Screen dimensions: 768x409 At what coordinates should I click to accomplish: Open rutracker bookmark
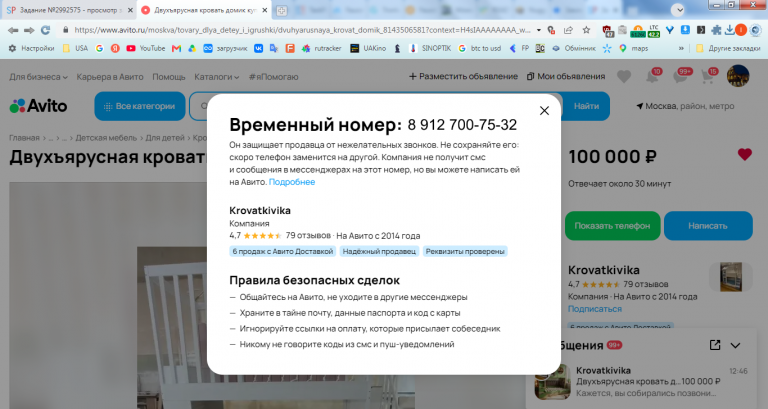(322, 48)
